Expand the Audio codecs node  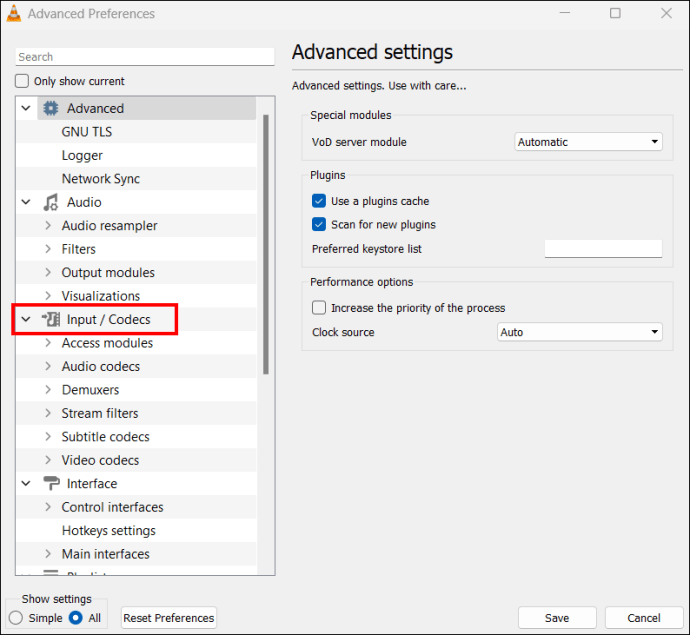click(x=48, y=366)
